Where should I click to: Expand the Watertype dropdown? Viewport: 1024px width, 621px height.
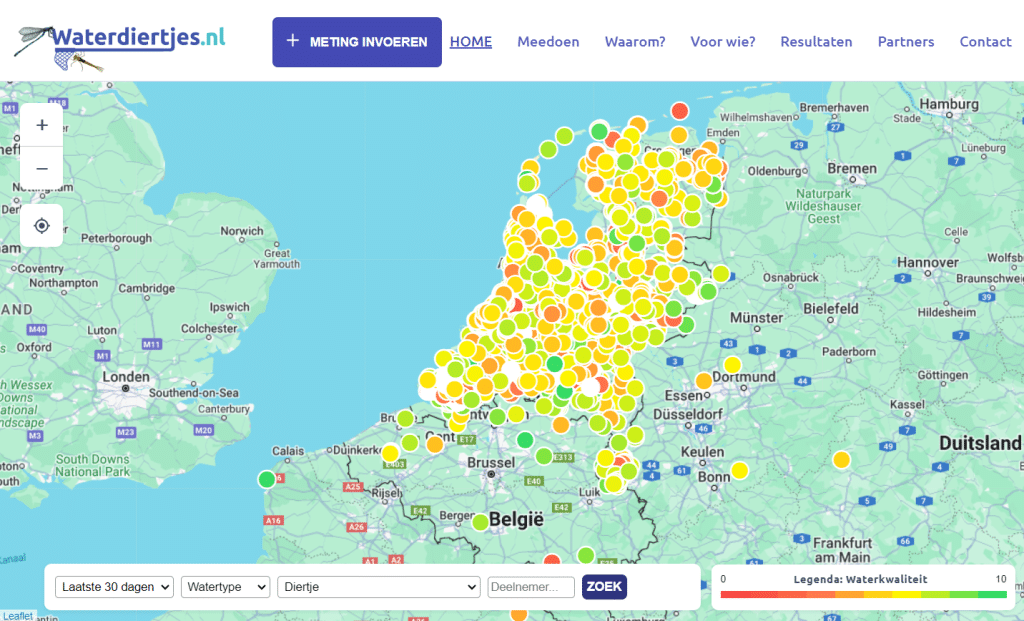[225, 587]
